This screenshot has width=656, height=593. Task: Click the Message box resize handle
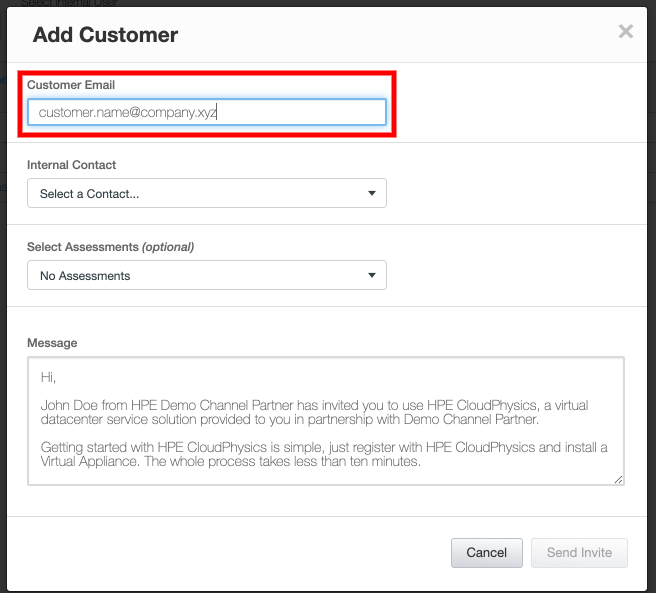tap(619, 480)
